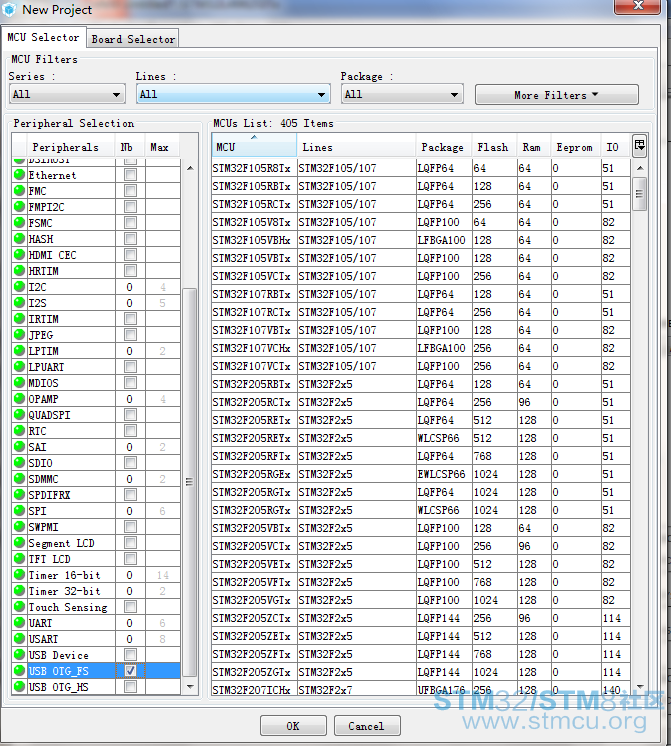The width and height of the screenshot is (671, 746).
Task: Check the FSMC peripheral box
Action: point(130,223)
